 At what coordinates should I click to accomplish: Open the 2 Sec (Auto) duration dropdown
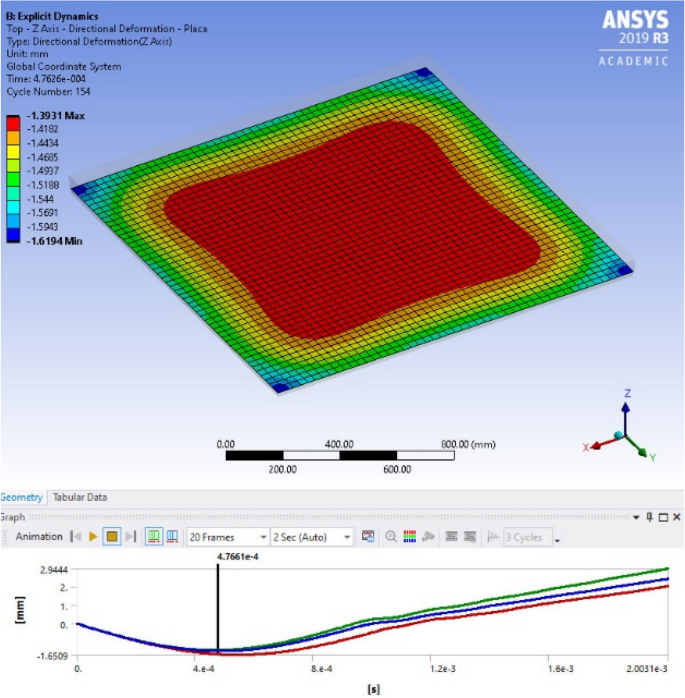pos(312,537)
